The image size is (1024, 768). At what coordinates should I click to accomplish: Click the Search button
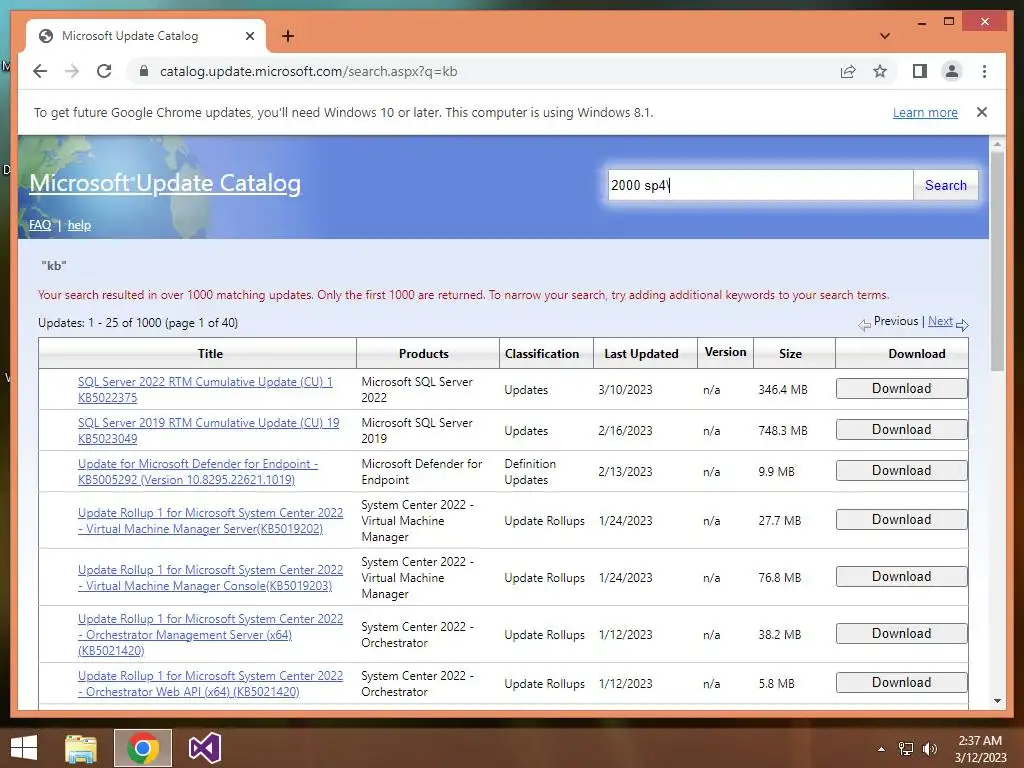(x=945, y=185)
